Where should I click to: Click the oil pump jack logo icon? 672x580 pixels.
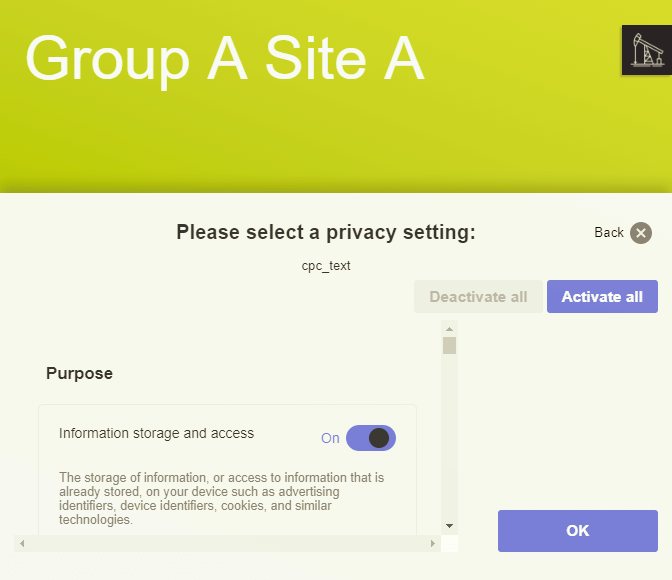[x=647, y=50]
